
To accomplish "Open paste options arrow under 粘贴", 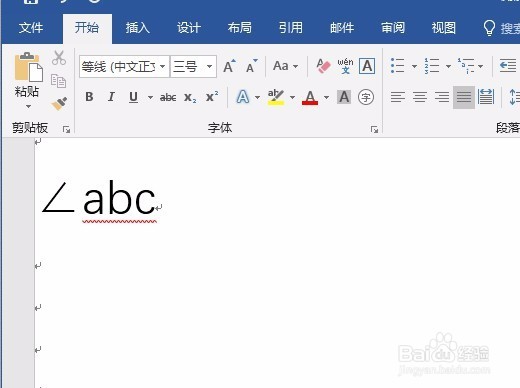I will pyautogui.click(x=28, y=106).
